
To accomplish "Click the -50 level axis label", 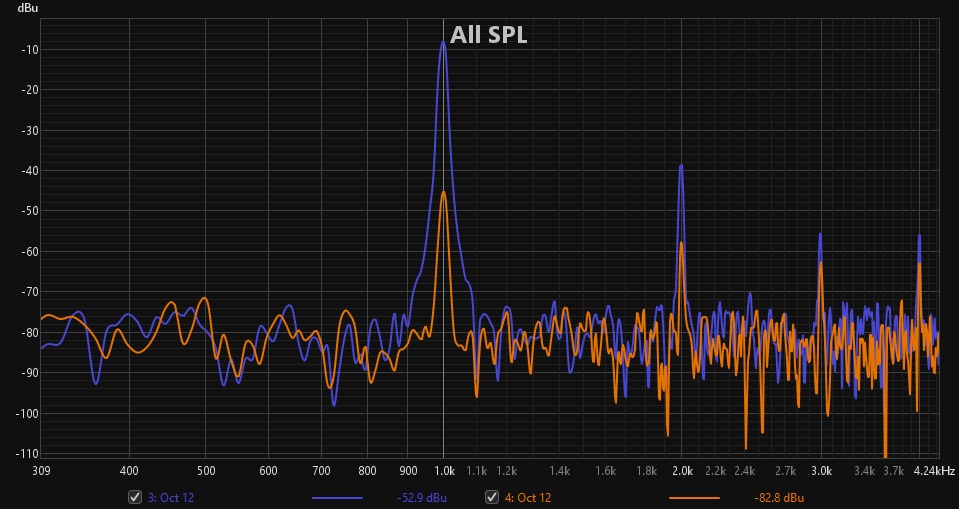I will [29, 211].
